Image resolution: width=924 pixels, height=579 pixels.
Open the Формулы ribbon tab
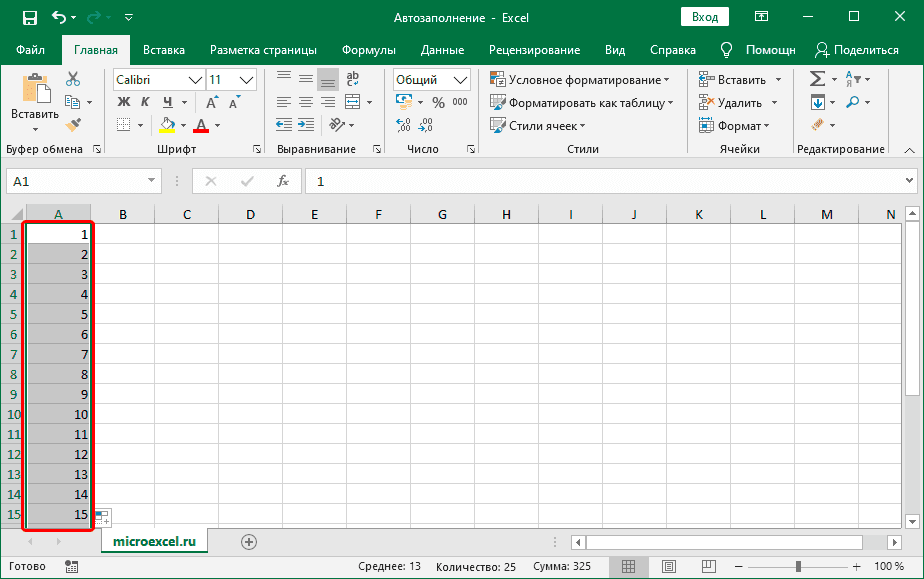tap(368, 50)
